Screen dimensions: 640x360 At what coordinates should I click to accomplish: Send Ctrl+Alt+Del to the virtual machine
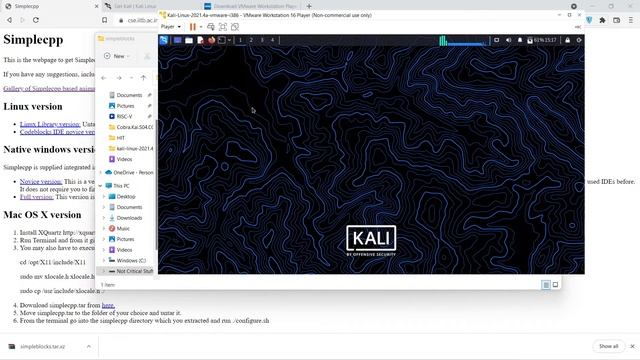211,27
